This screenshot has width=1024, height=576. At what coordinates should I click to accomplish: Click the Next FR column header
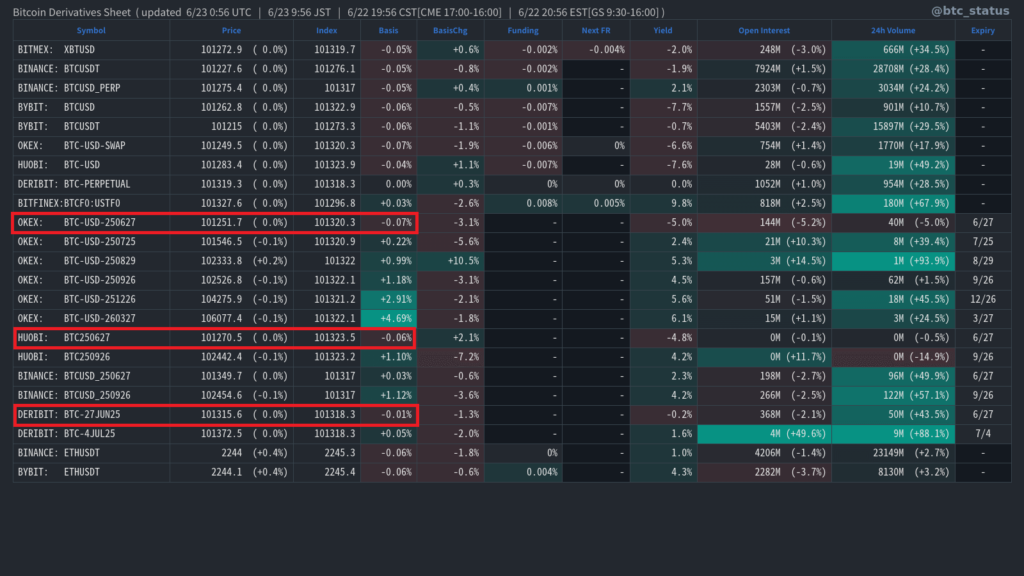596,31
